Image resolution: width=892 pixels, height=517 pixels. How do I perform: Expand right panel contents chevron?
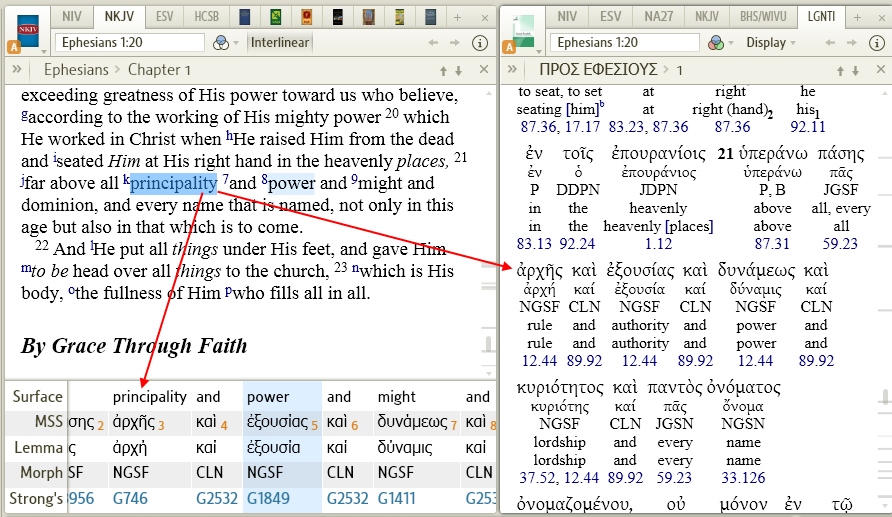(513, 69)
